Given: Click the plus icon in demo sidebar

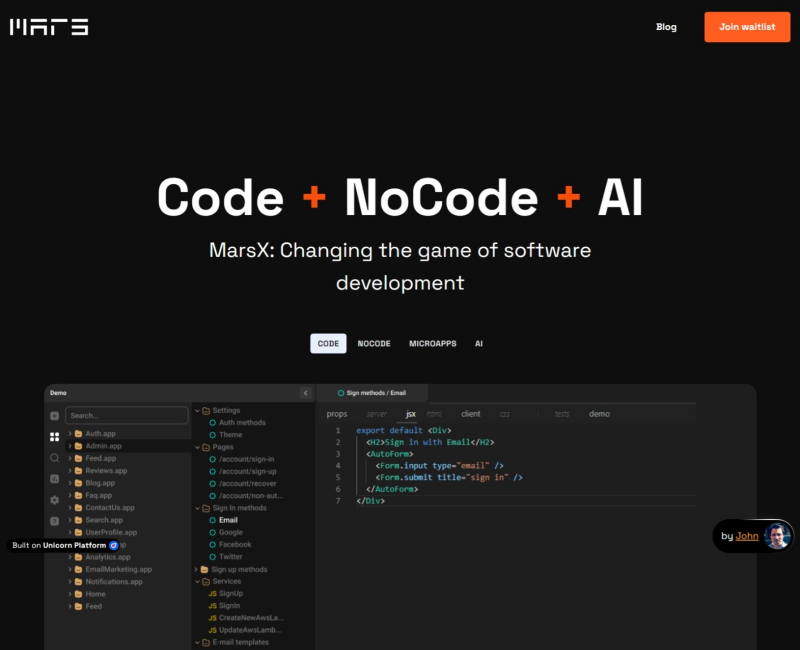Looking at the screenshot, I should click(x=54, y=415).
